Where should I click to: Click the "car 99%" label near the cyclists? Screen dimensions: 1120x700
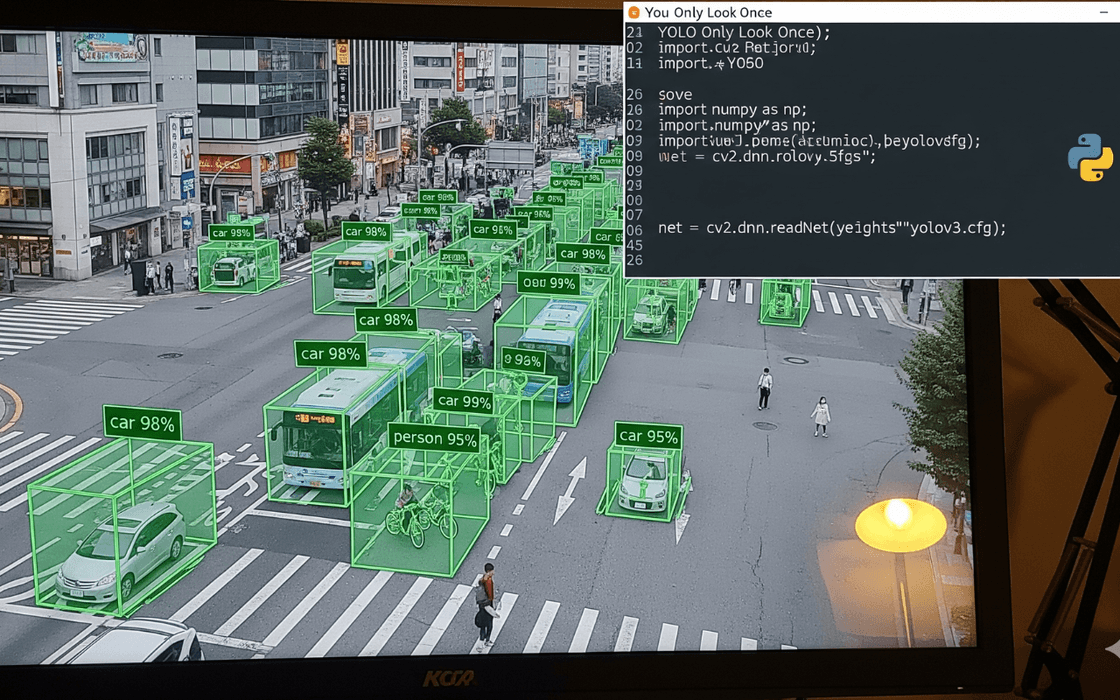coord(464,401)
